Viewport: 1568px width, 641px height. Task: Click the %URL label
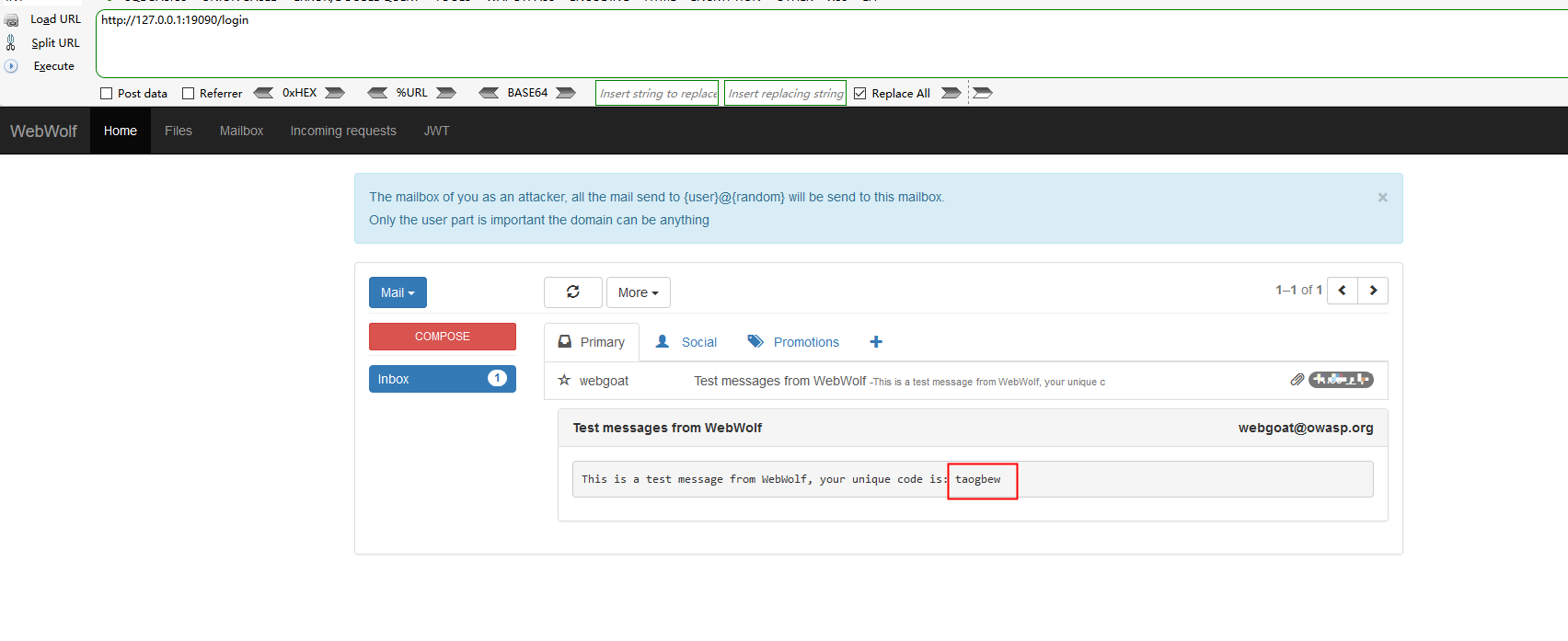pyautogui.click(x=412, y=93)
